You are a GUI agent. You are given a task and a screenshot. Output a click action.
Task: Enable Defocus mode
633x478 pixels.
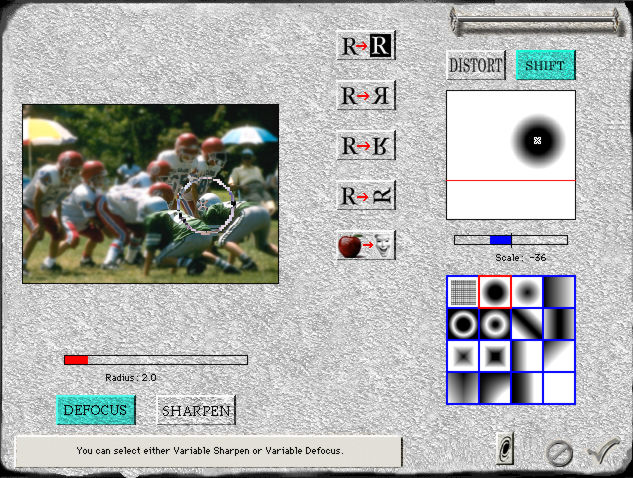(x=95, y=410)
